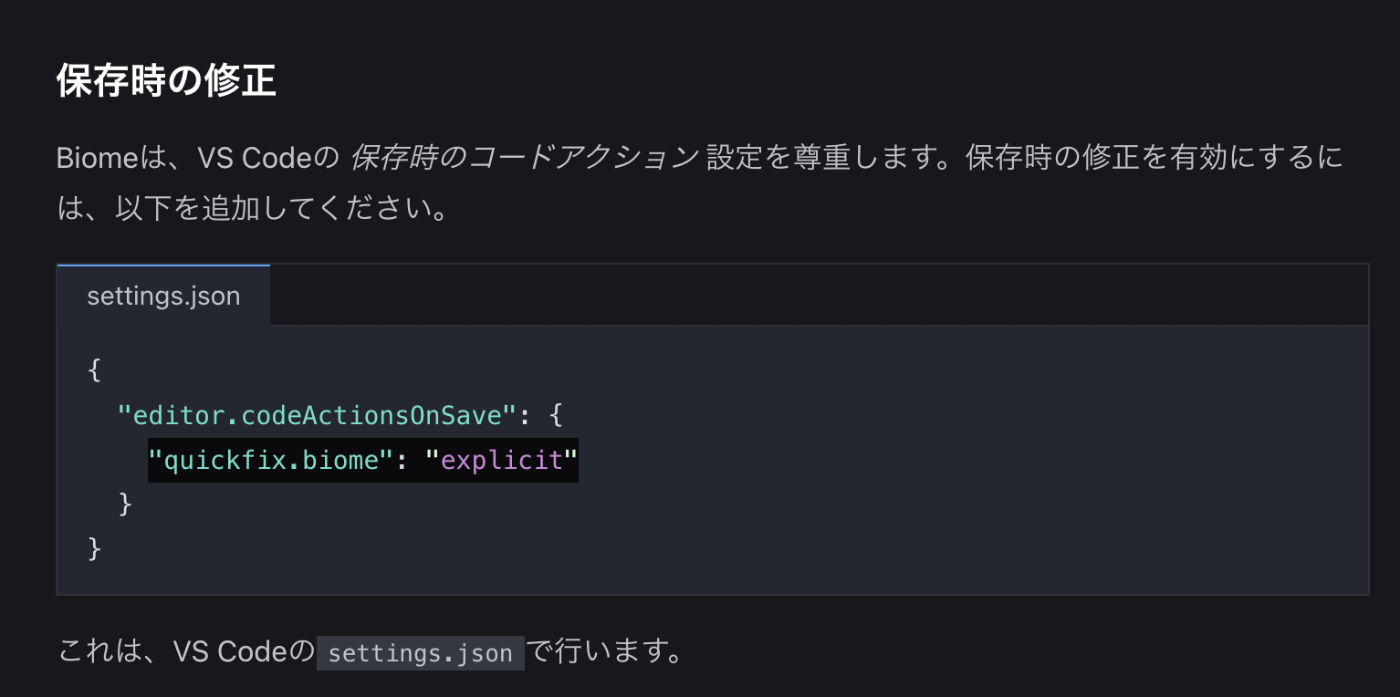
Task: Click the "explicit" value in the code
Action: click(502, 460)
